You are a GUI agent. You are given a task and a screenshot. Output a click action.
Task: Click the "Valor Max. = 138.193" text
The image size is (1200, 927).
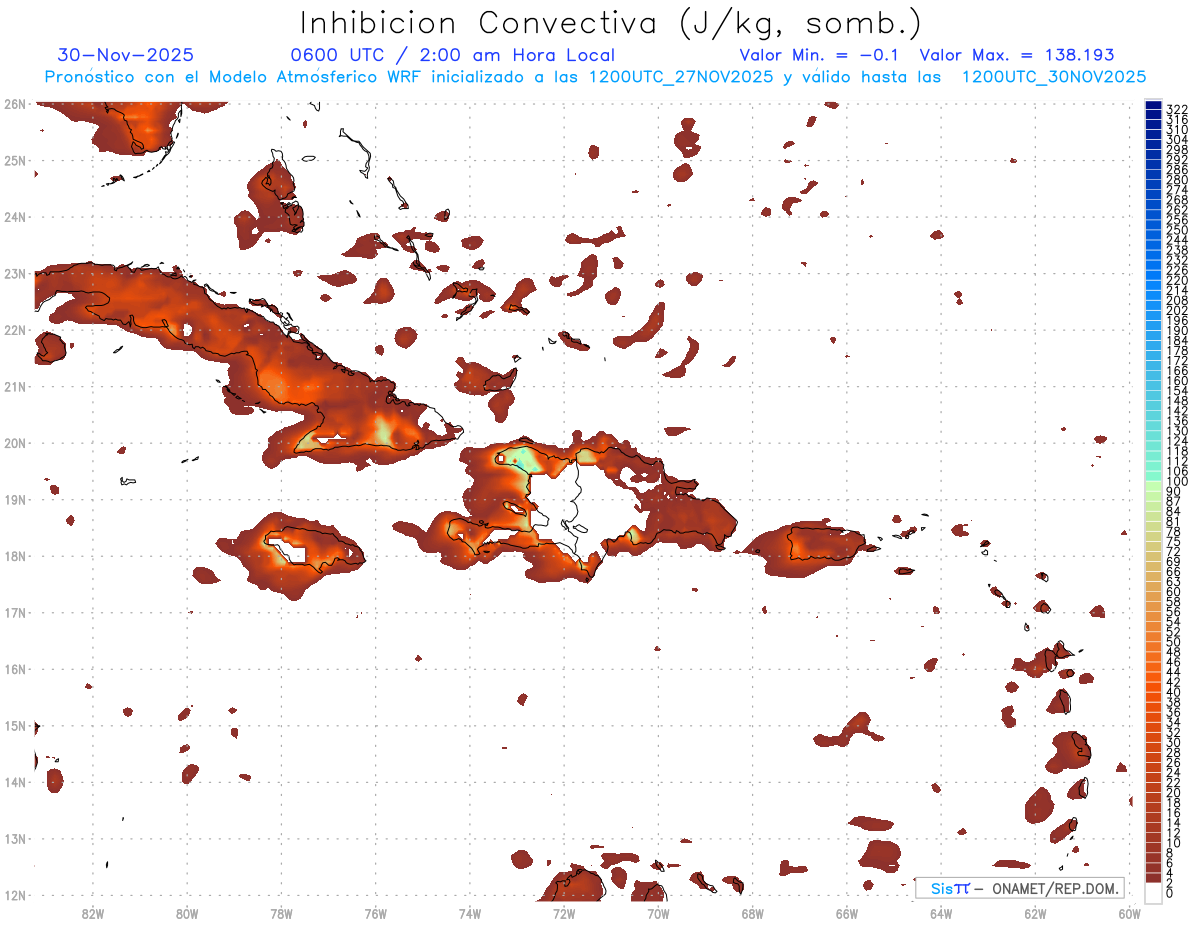click(x=1017, y=55)
